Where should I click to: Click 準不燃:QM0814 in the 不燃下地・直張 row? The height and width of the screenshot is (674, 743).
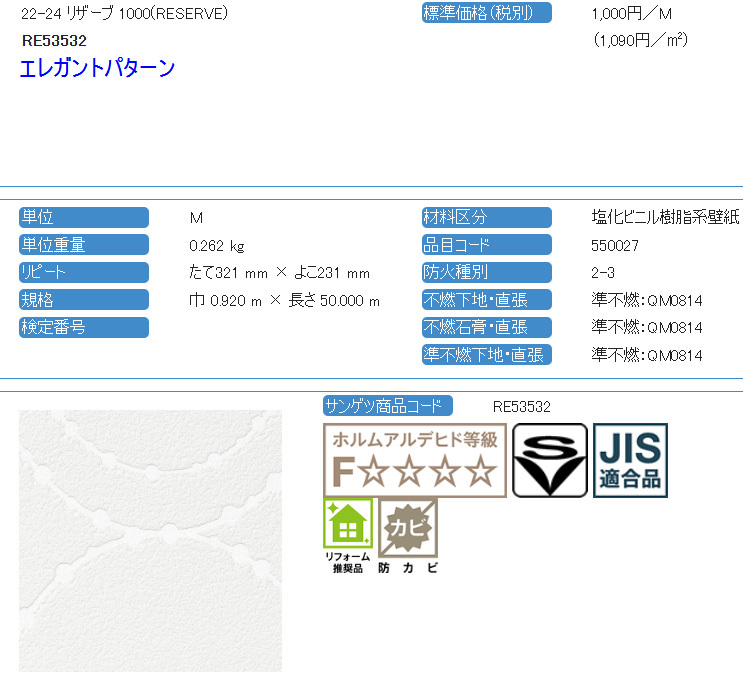tap(646, 301)
